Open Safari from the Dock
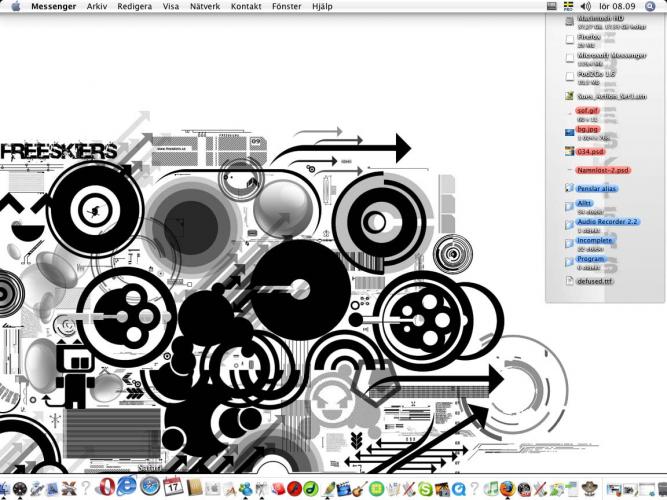The image size is (667, 500). click(x=149, y=487)
